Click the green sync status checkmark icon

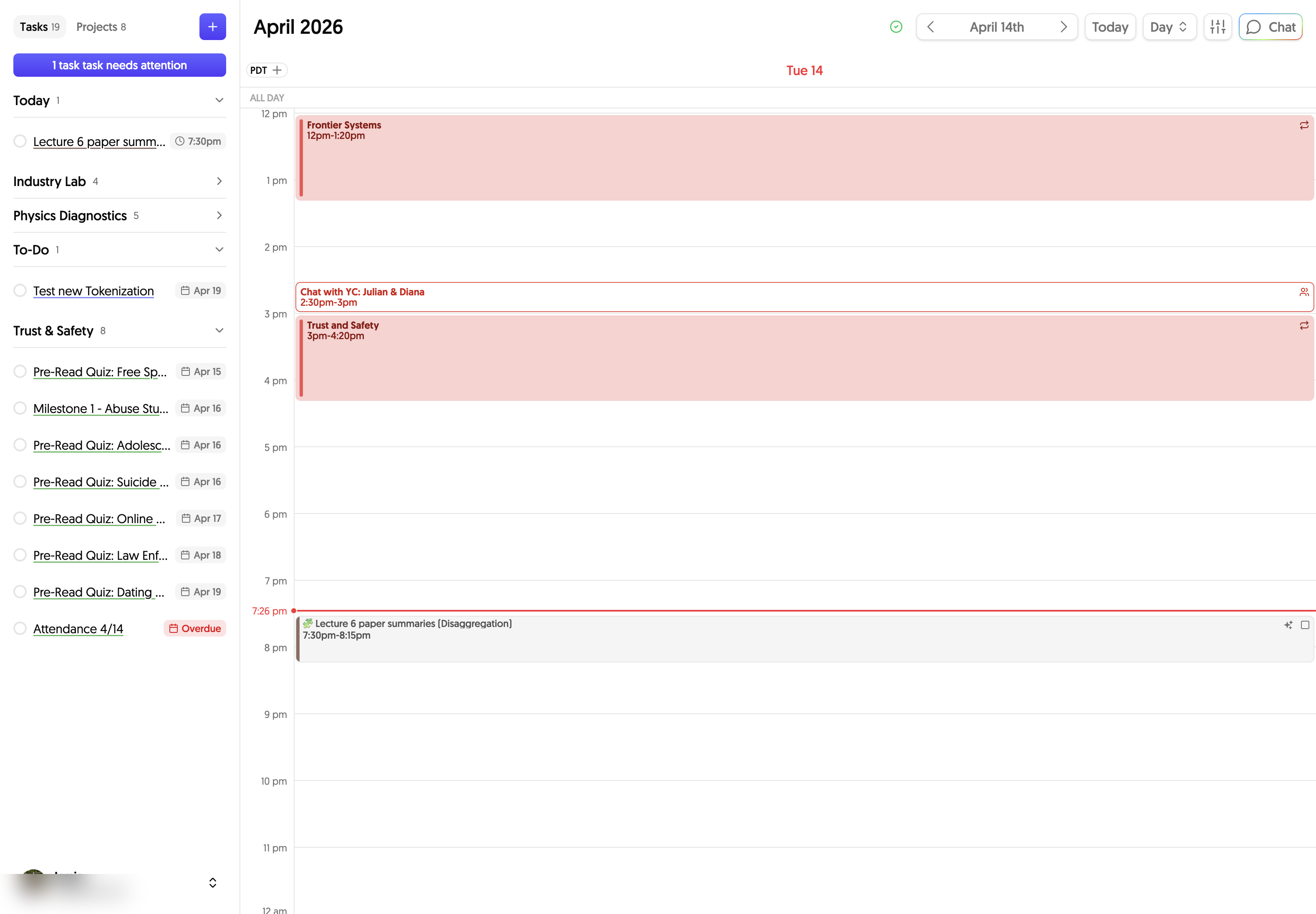[x=896, y=27]
